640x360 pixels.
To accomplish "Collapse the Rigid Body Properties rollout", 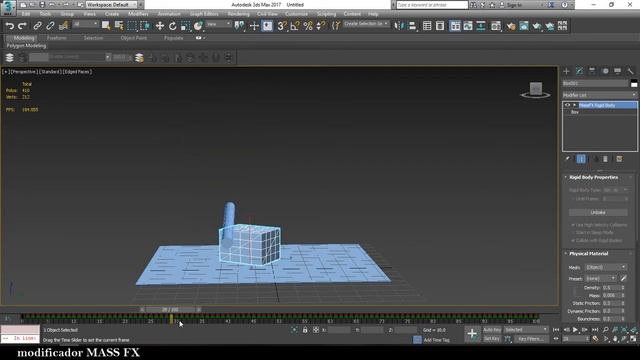I will pos(593,178).
